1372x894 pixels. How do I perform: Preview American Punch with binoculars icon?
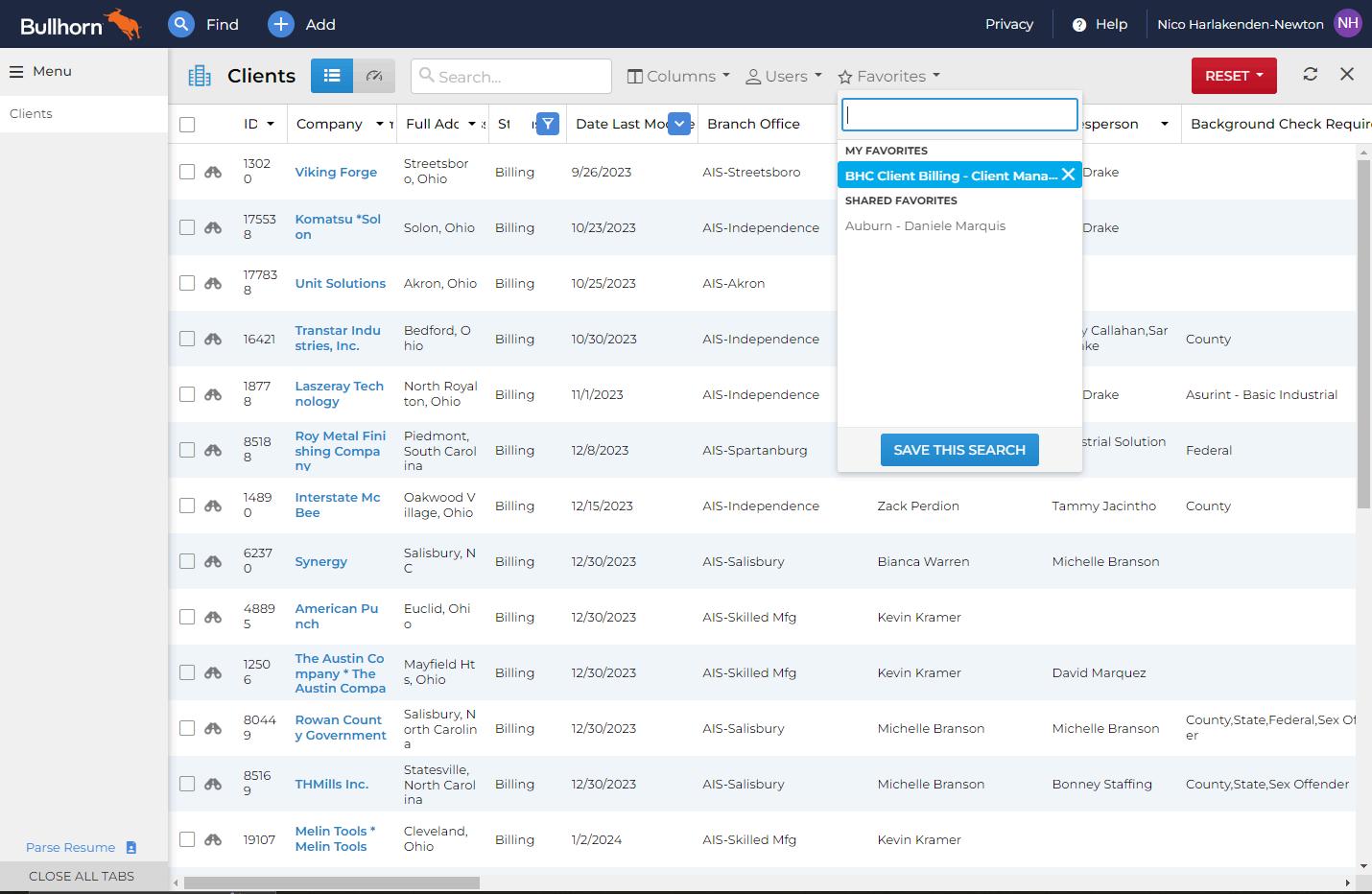tap(213, 617)
